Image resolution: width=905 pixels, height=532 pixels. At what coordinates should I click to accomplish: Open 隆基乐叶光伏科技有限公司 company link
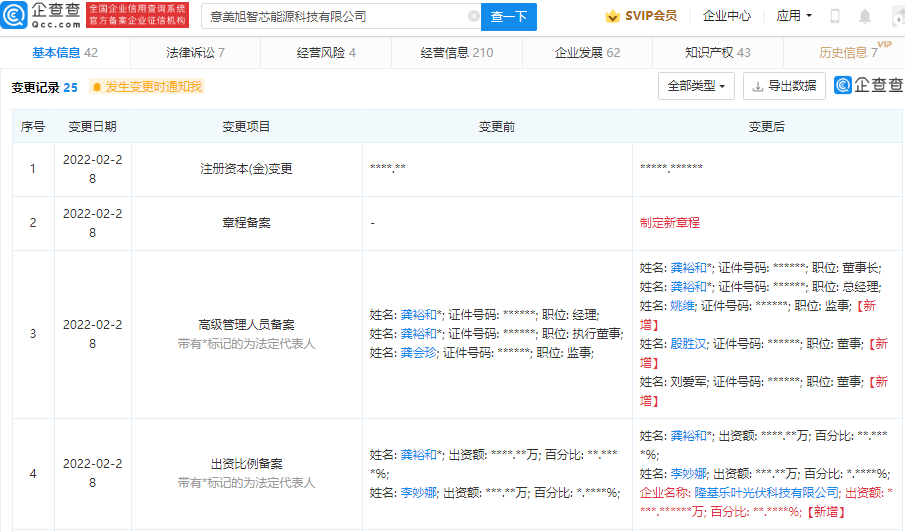766,493
